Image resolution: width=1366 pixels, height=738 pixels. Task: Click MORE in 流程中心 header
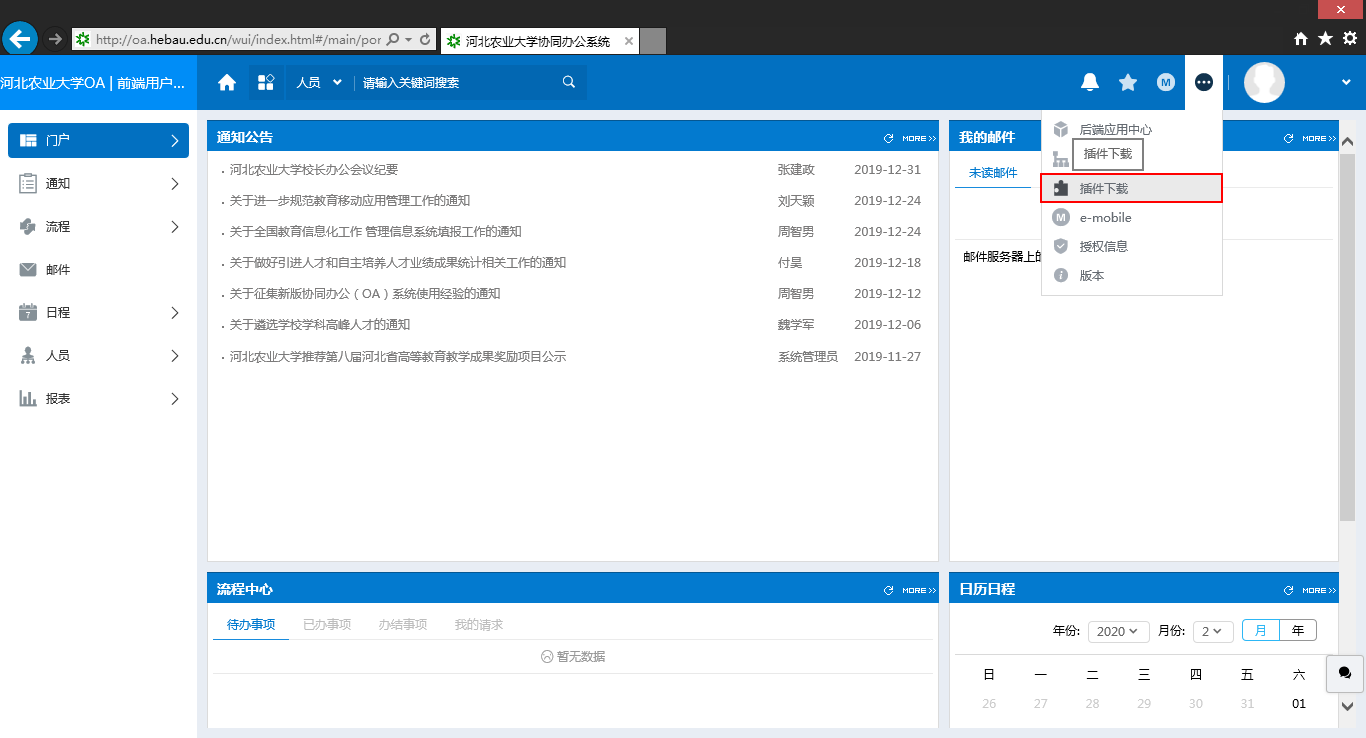point(918,590)
